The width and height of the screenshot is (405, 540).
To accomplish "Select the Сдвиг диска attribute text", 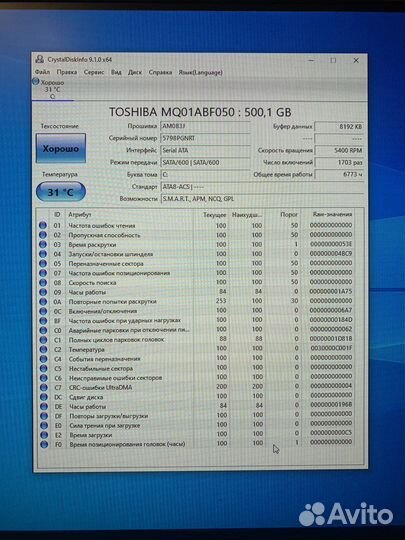I will [x=86, y=397].
